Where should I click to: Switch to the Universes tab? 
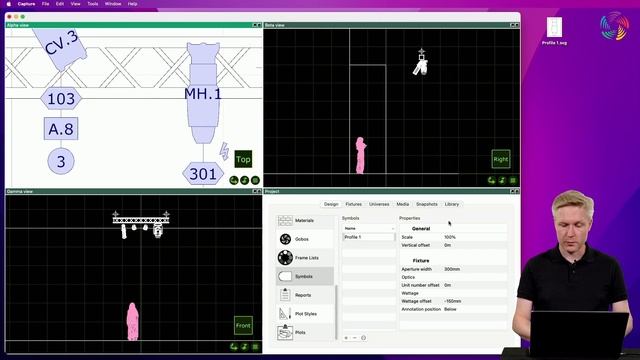click(x=379, y=204)
